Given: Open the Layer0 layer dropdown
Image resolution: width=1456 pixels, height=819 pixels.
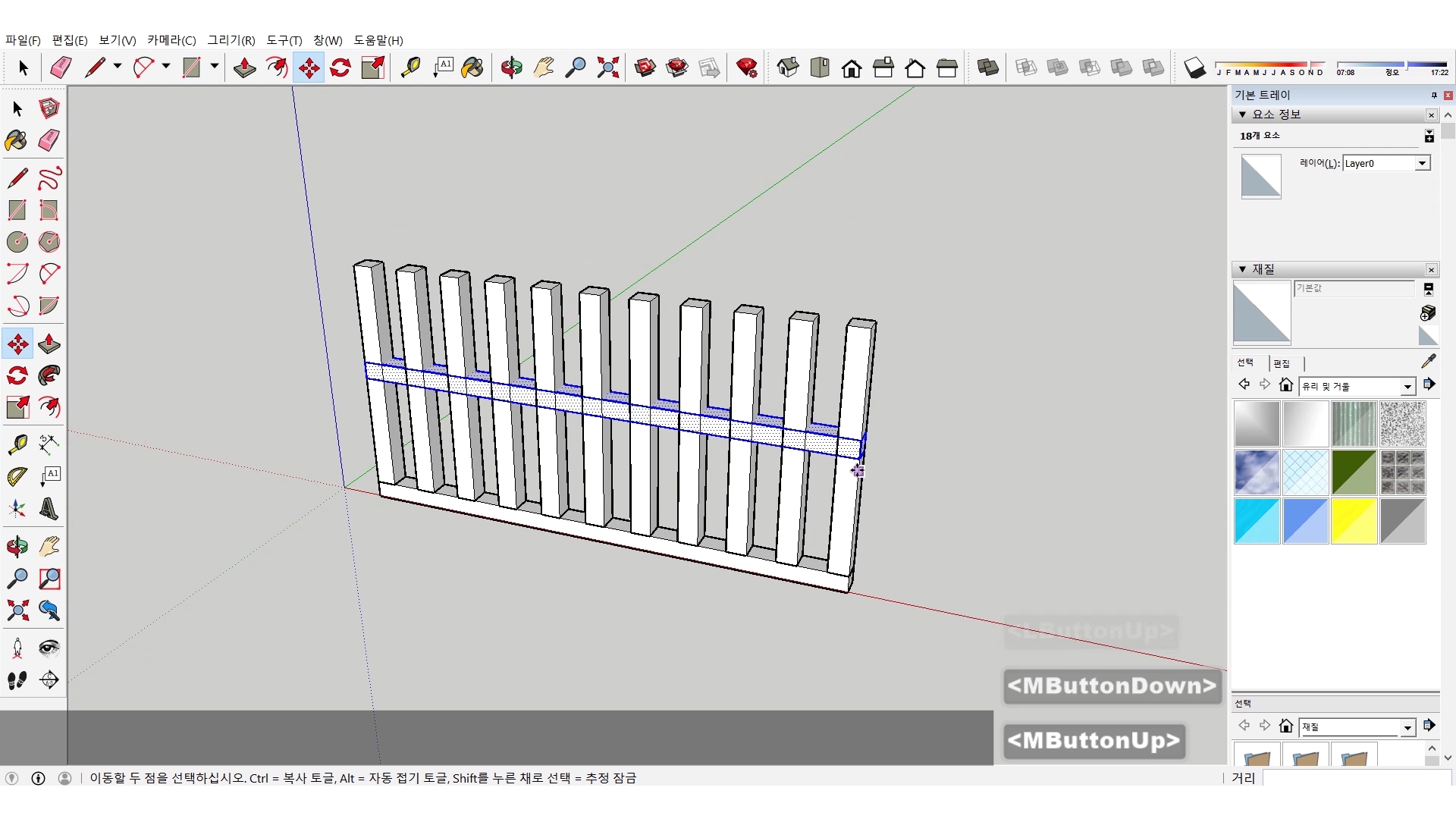Looking at the screenshot, I should [1422, 163].
